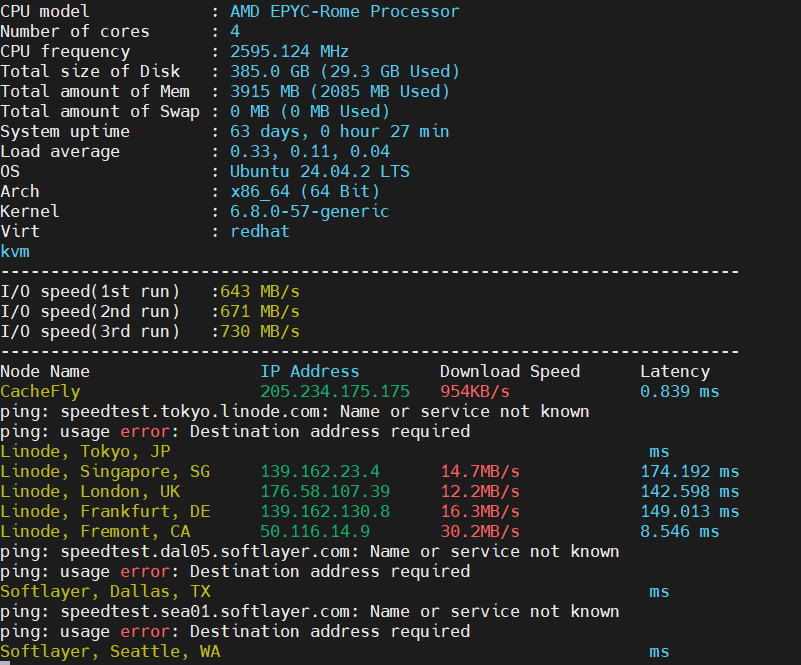The height and width of the screenshot is (665, 801).
Task: Click the CPU frequency value 2595.124 MHz
Action: (x=289, y=52)
